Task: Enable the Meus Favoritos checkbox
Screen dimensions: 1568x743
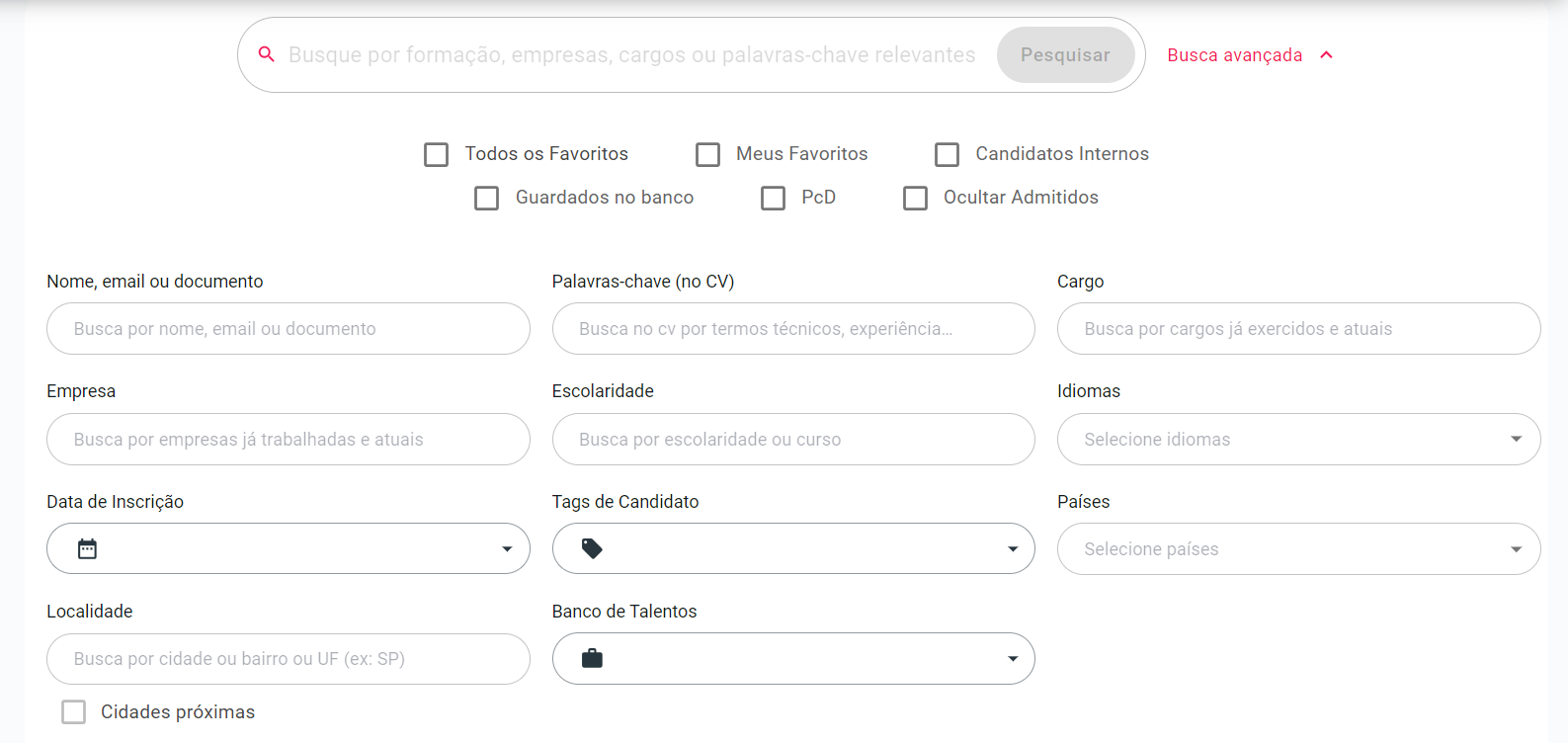Action: pos(707,154)
